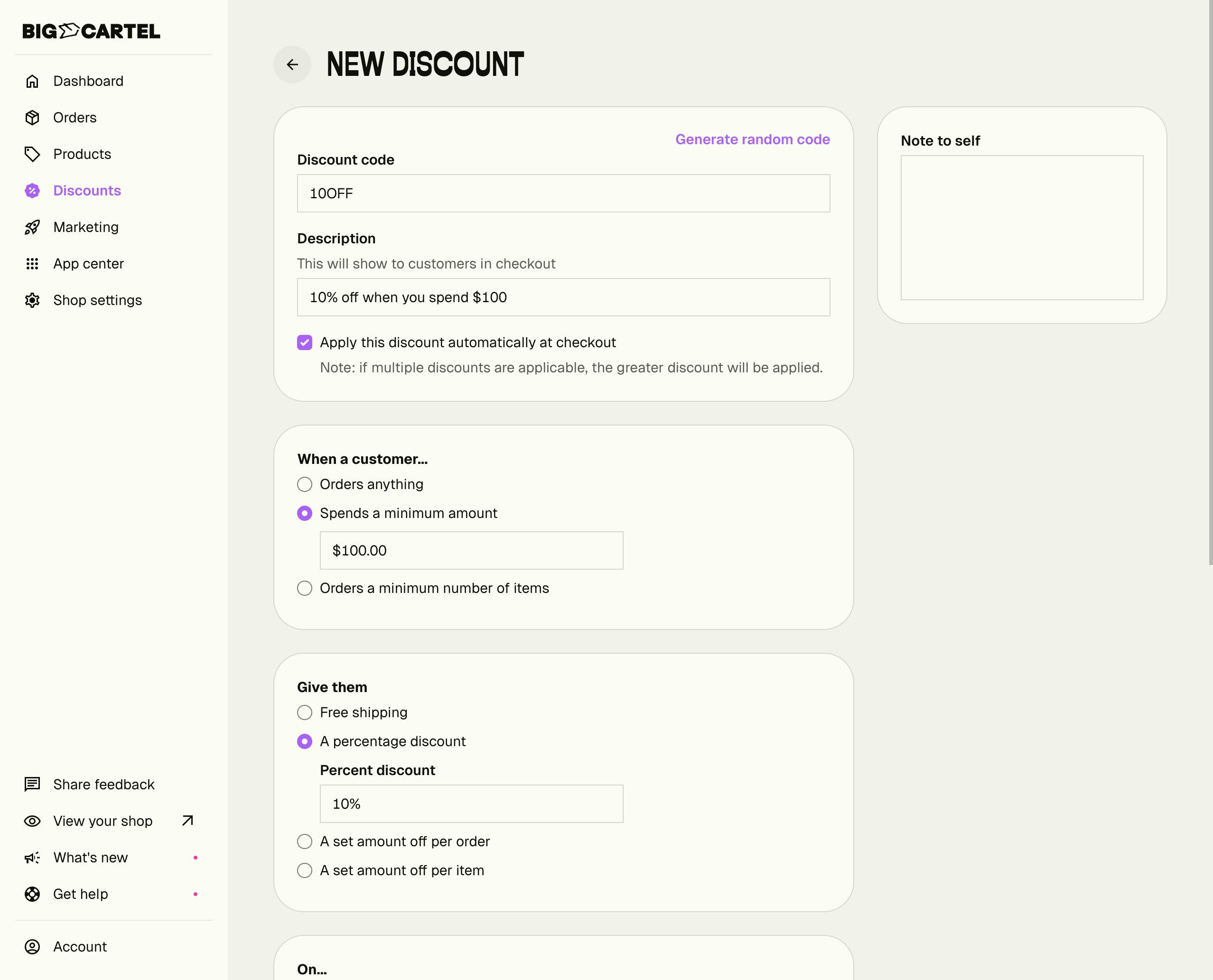The image size is (1213, 980).
Task: Click the Note to self text area
Action: [x=1022, y=228]
